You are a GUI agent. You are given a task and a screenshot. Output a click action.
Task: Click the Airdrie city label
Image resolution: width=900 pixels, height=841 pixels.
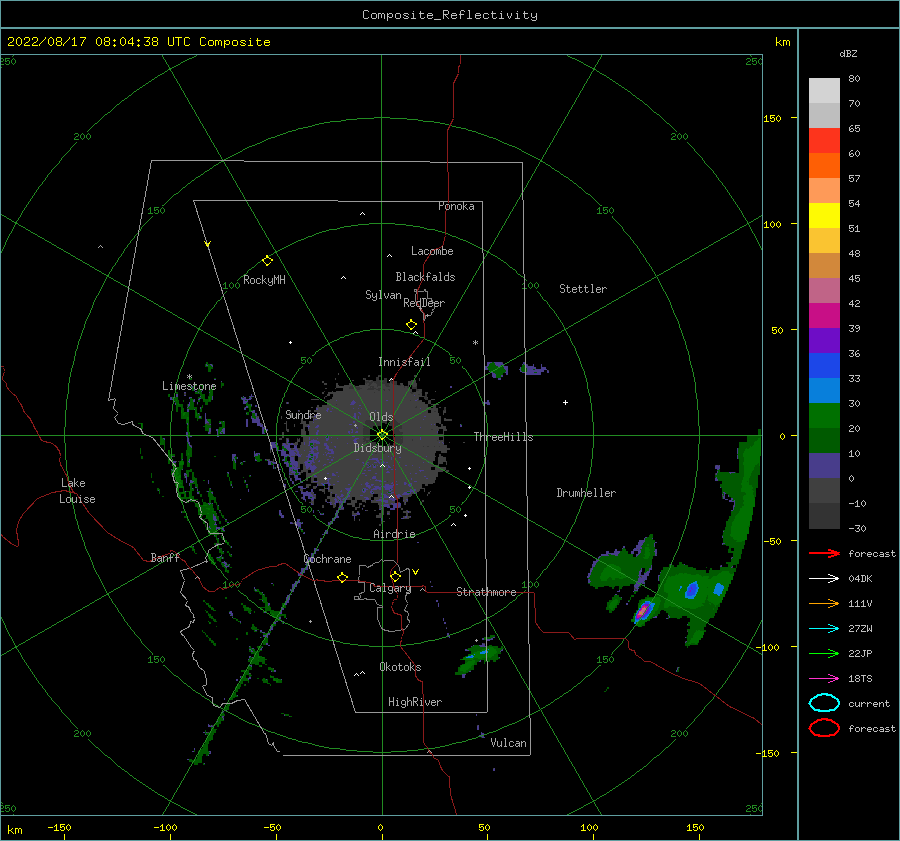[x=394, y=534]
